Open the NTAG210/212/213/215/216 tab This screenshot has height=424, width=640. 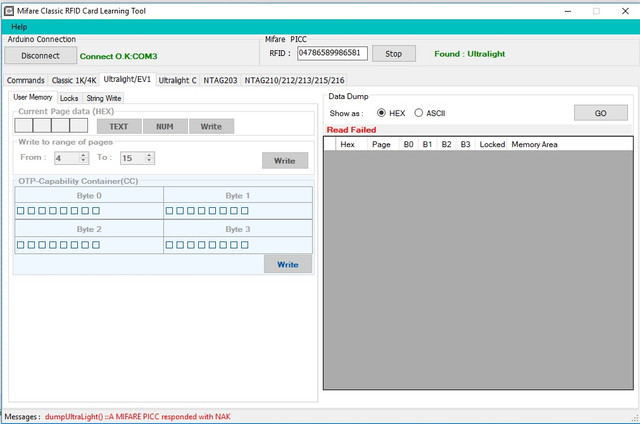(x=294, y=80)
